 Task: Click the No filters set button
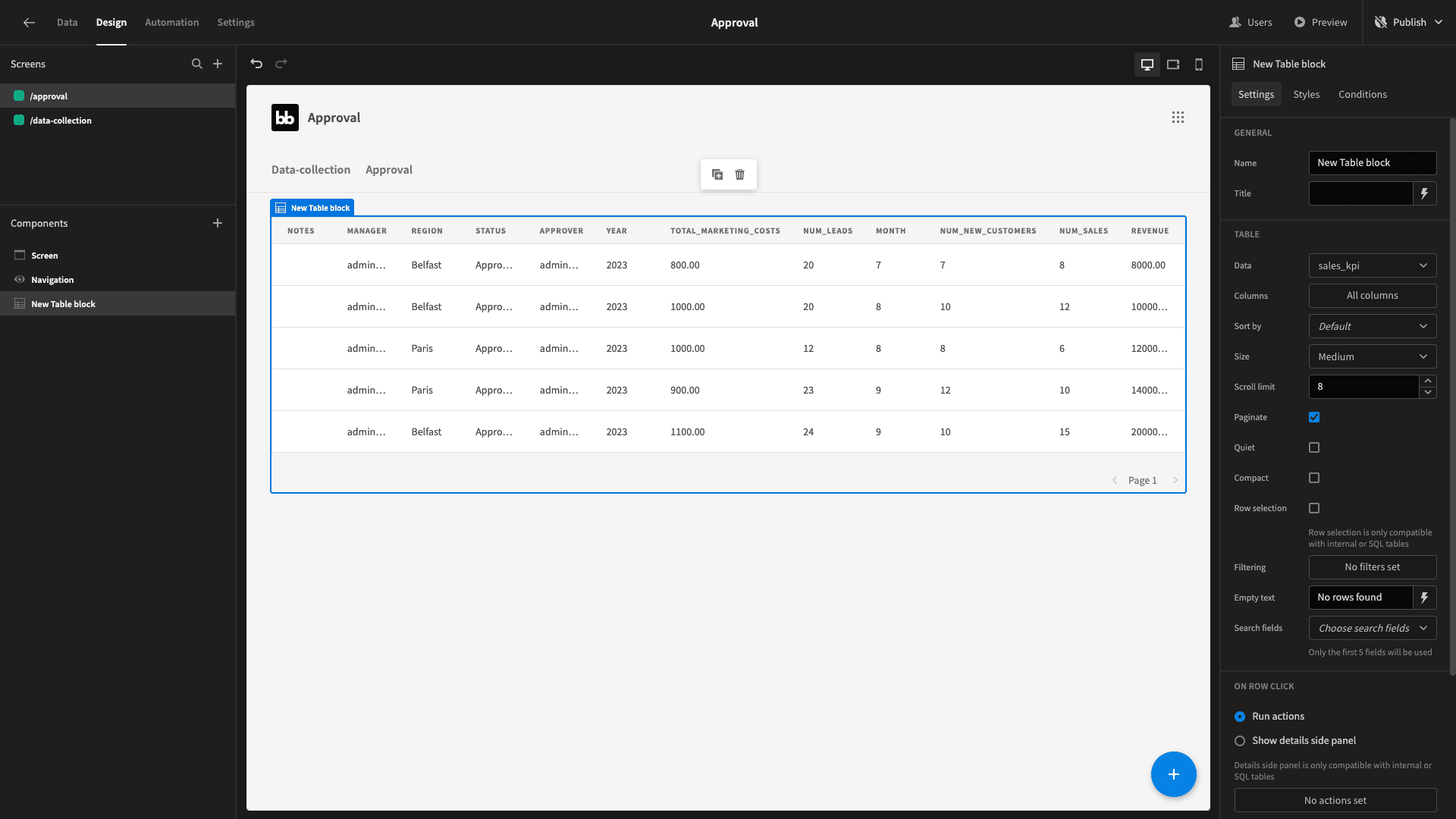pos(1373,567)
